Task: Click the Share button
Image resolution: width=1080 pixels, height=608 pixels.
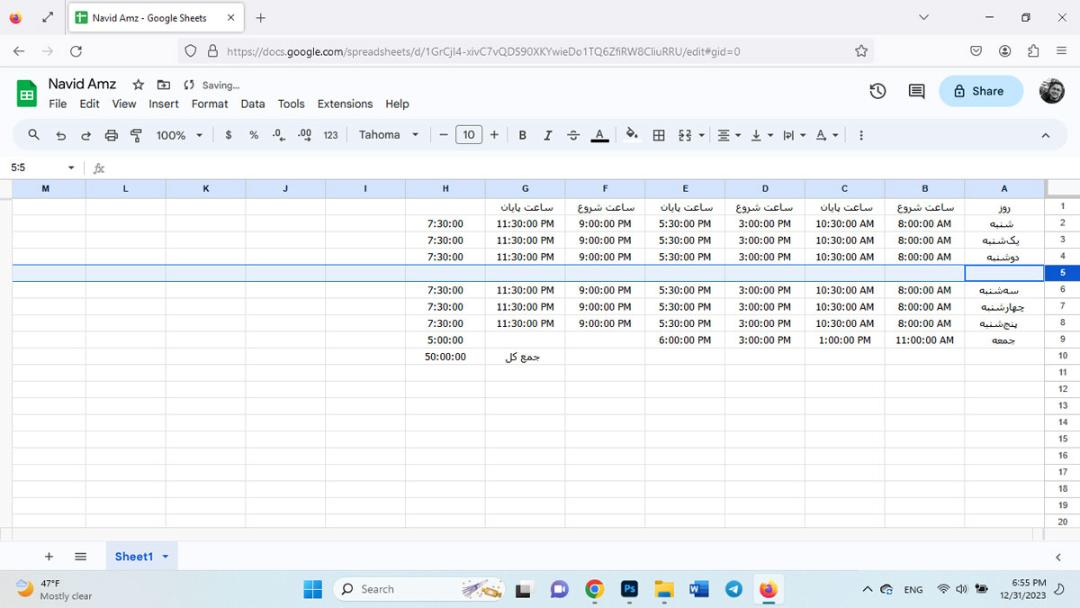Action: pyautogui.click(x=980, y=91)
